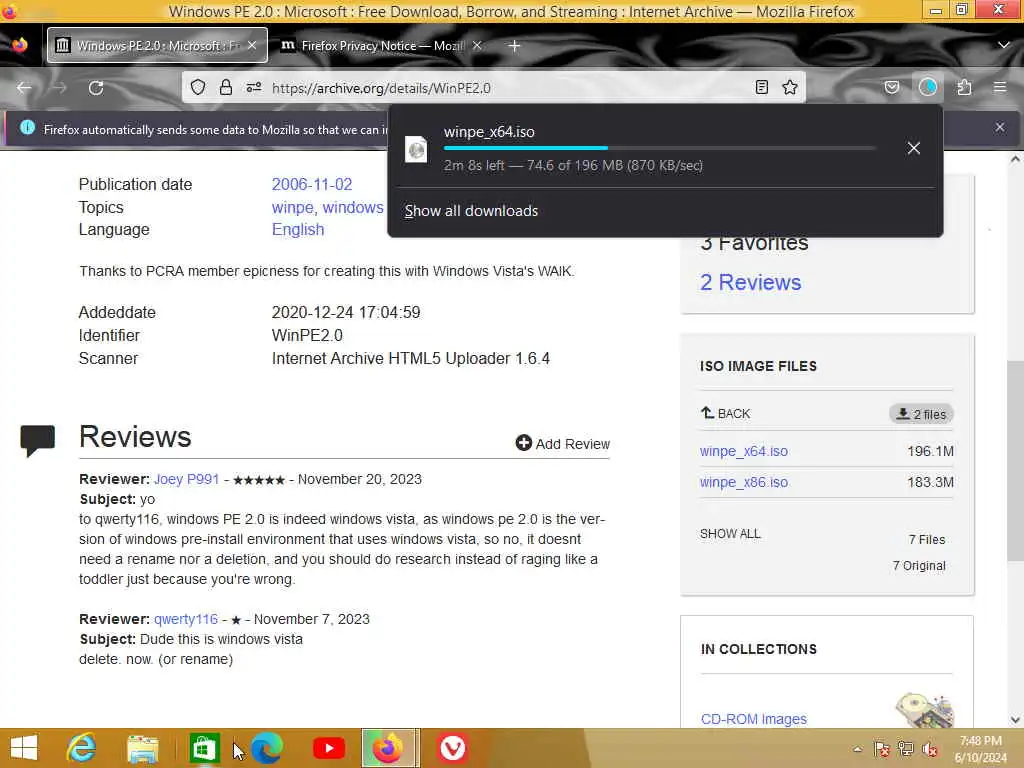Dismiss the Firefox data notification bar
Screen dimensions: 1024x768
pos(1000,127)
